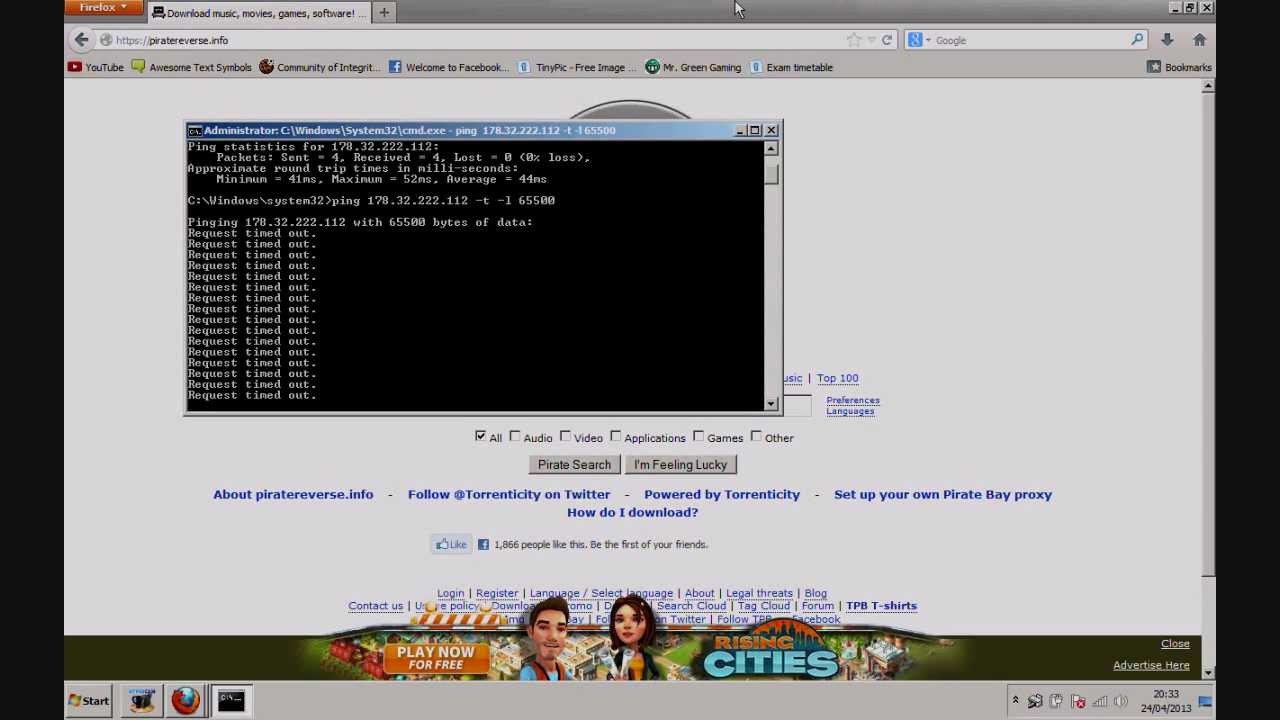Image resolution: width=1280 pixels, height=720 pixels.
Task: Click the Pirate Search button
Action: [x=574, y=464]
